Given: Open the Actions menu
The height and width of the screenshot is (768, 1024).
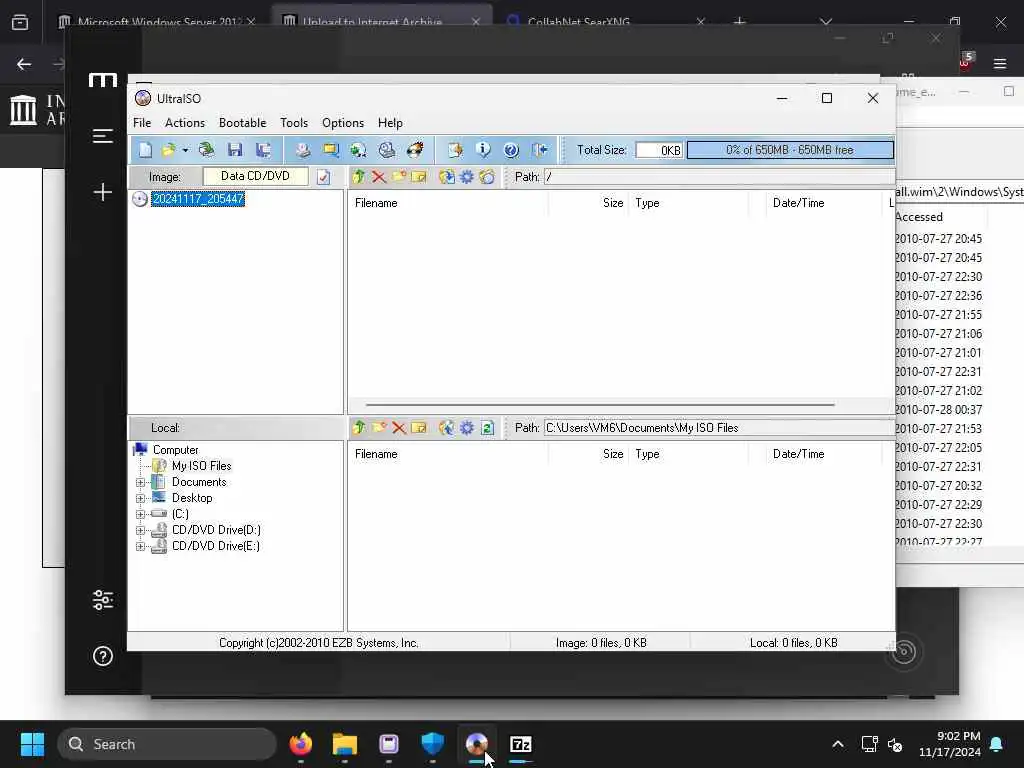Looking at the screenshot, I should tap(185, 123).
